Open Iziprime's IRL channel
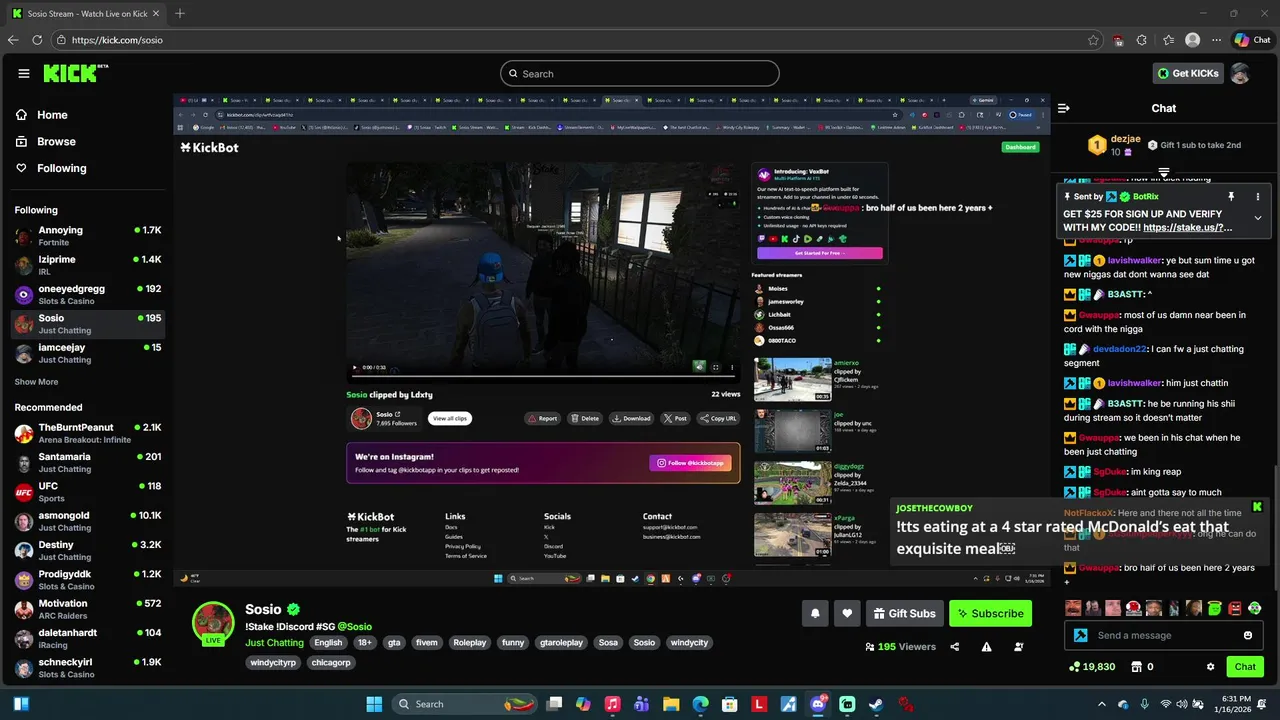Image resolution: width=1280 pixels, height=720 pixels. [x=88, y=265]
